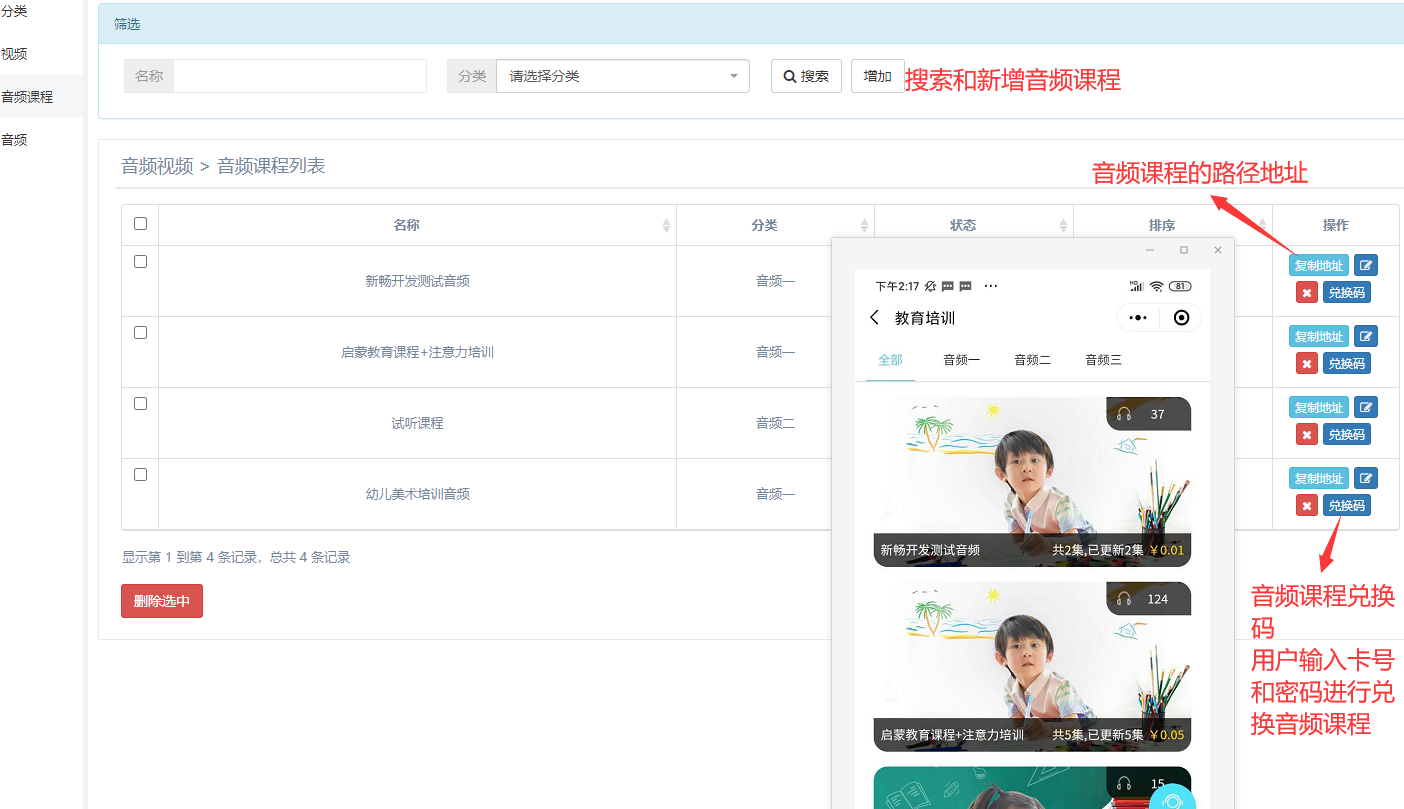Image resolution: width=1404 pixels, height=809 pixels.
Task: Sort table by 分类 column arrows
Action: point(865,225)
